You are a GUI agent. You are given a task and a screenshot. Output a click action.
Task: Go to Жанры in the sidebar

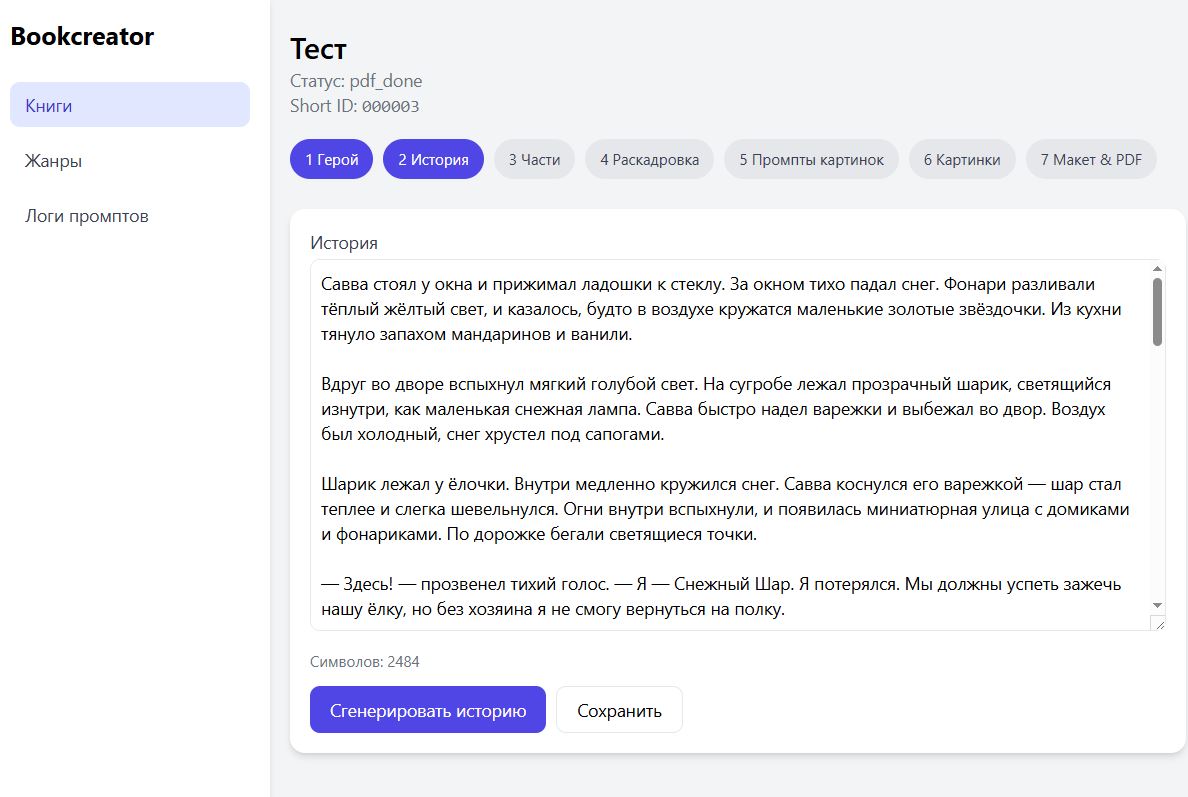click(x=54, y=161)
